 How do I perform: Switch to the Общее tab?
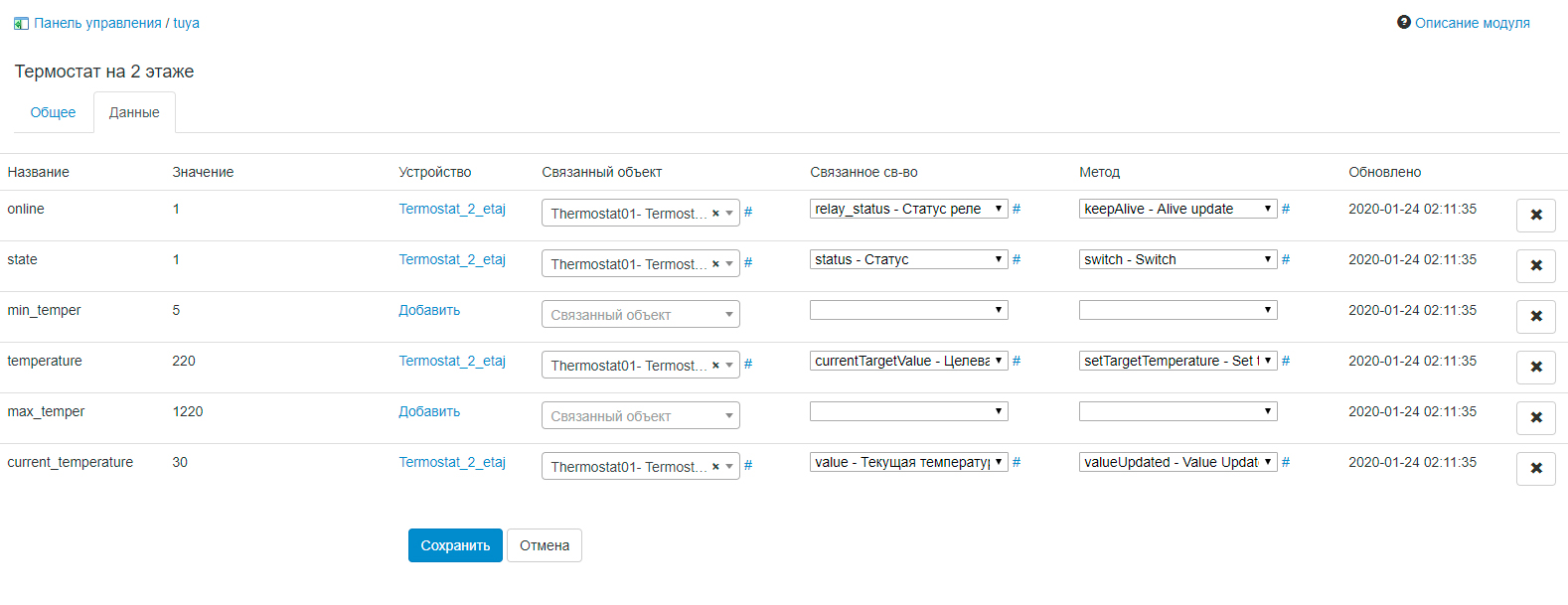[x=53, y=112]
